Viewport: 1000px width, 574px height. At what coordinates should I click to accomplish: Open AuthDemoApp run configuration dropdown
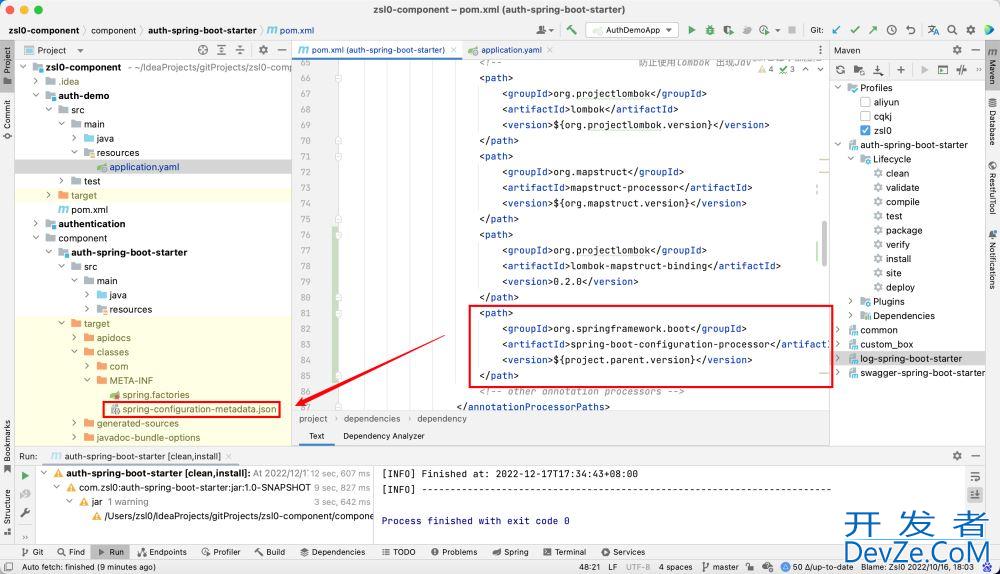(633, 30)
